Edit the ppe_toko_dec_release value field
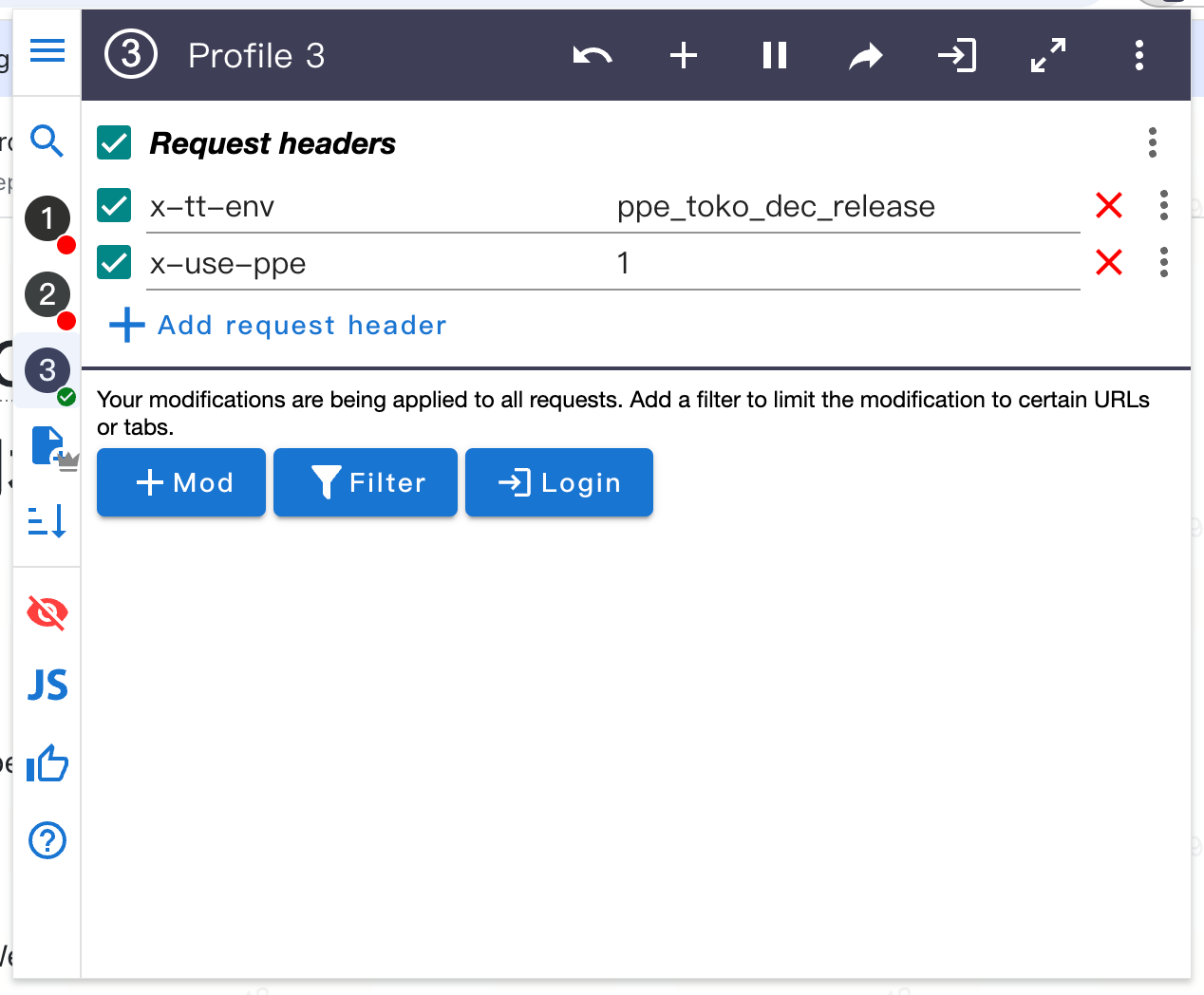Image resolution: width=1204 pixels, height=995 pixels. coord(846,207)
